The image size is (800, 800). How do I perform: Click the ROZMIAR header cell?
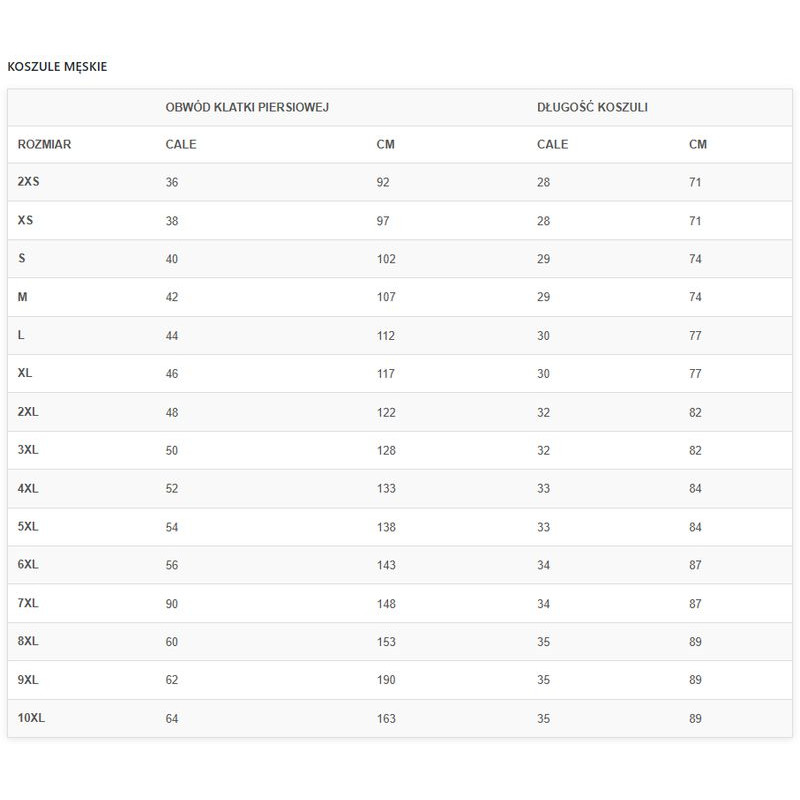45,144
